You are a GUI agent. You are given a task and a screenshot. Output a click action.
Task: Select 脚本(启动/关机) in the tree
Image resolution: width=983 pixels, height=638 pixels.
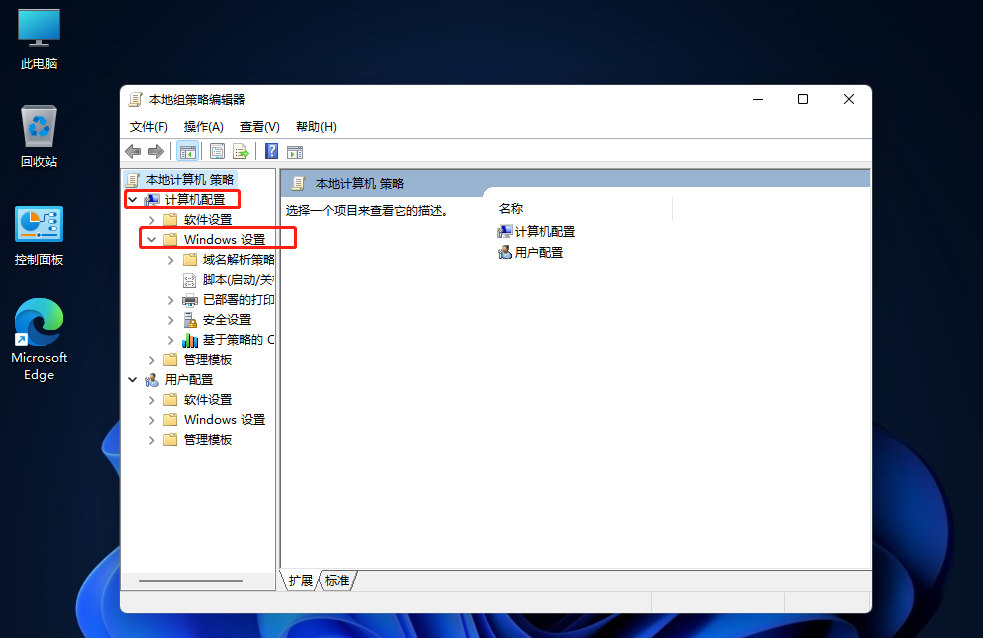(x=237, y=280)
